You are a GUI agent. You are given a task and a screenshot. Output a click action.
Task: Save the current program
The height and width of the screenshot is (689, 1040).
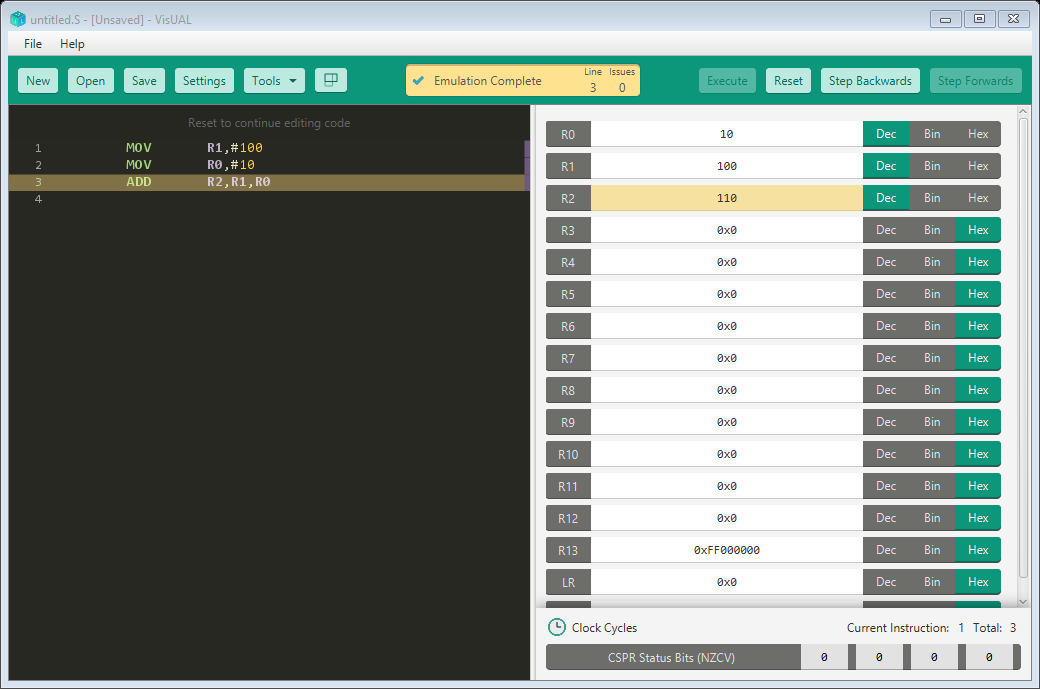(x=143, y=79)
